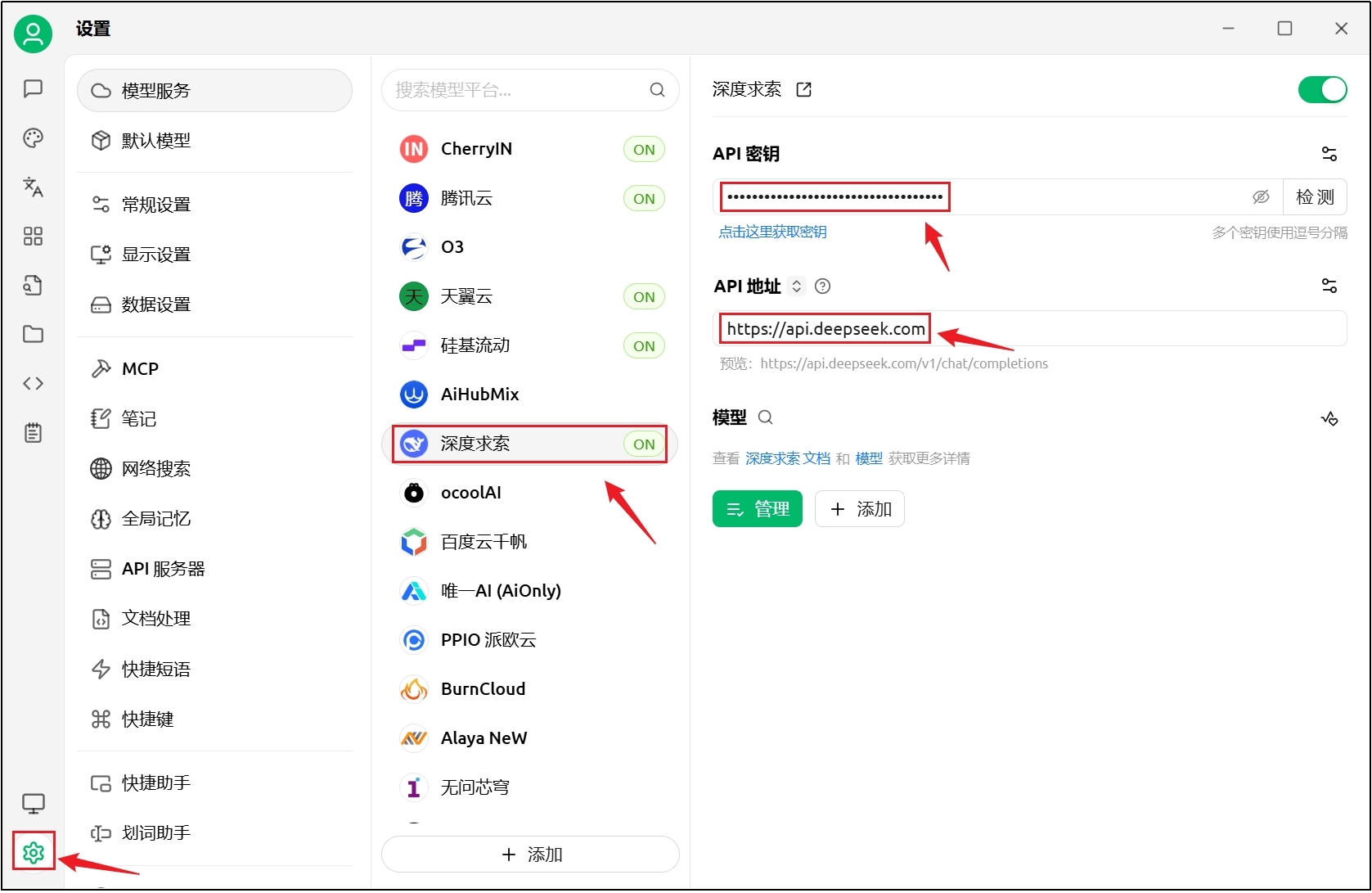Open 笔记 settings

tap(214, 419)
